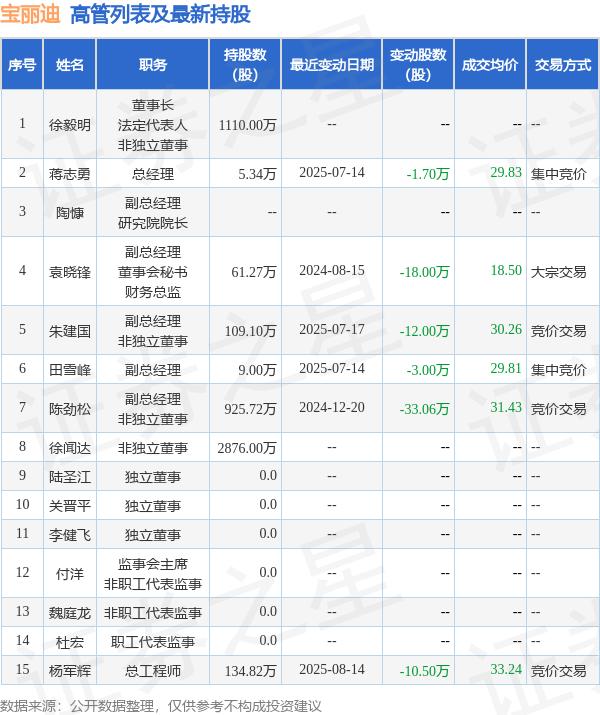The height and width of the screenshot is (715, 600).
Task: Click 总经理 position in 蒋志勇's row
Action: [x=153, y=174]
